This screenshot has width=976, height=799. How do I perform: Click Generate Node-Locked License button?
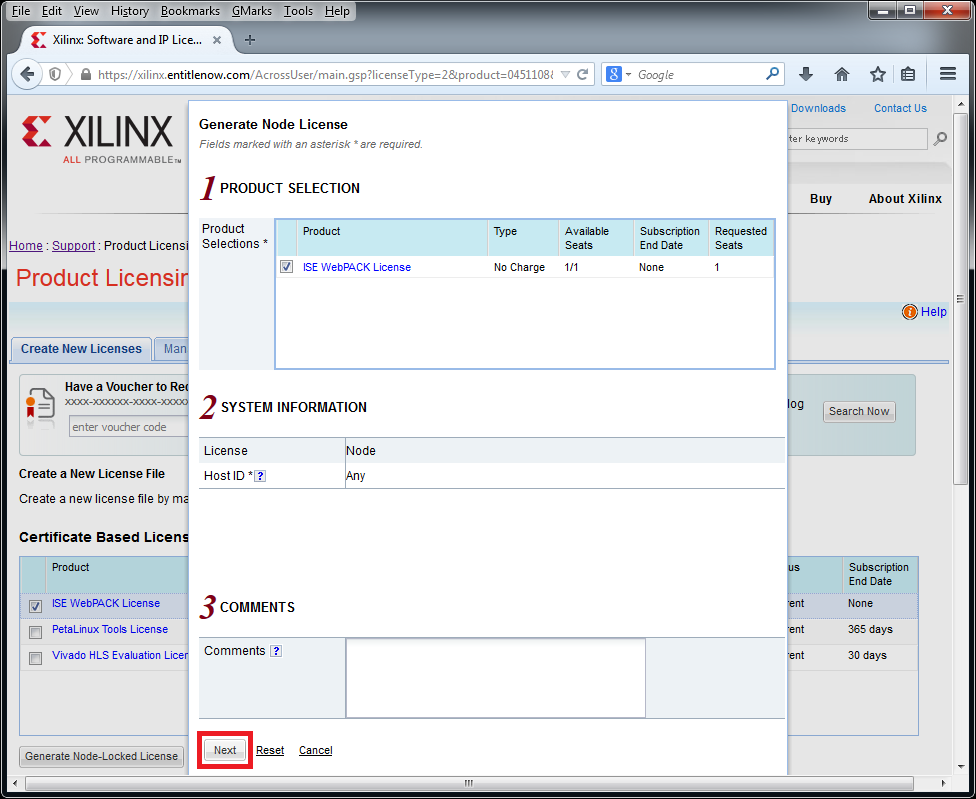[101, 756]
